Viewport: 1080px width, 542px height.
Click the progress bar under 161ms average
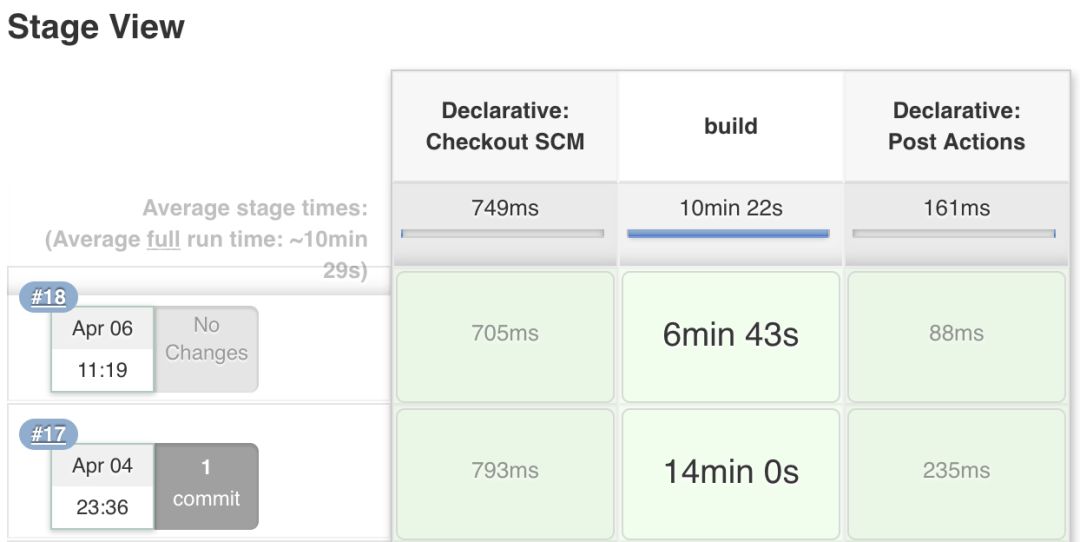click(x=954, y=234)
